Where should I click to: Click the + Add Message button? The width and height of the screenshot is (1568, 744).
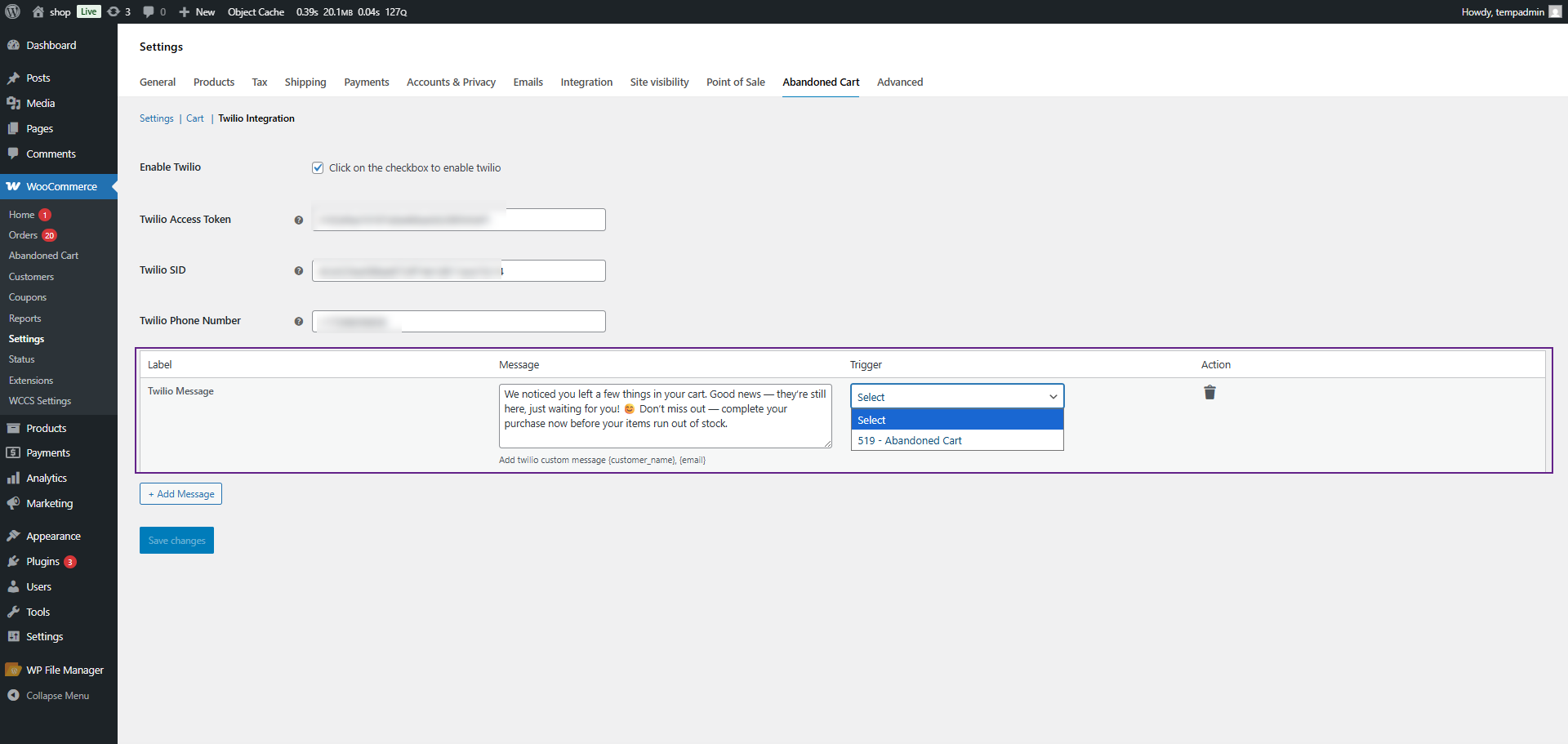pos(180,493)
